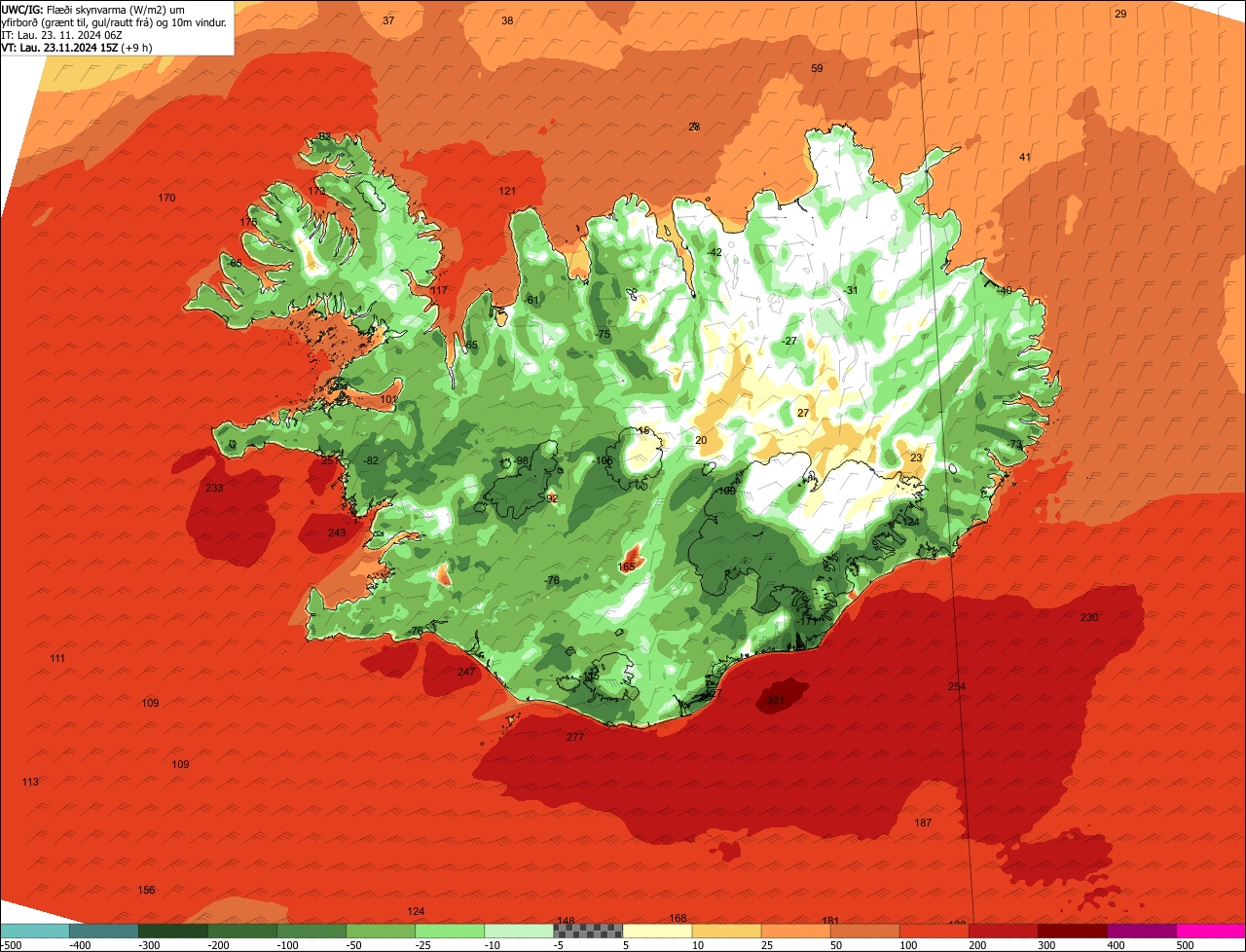Select the map value -42 in northern Iceland
Viewport: 1246px width, 952px height.
coord(715,252)
